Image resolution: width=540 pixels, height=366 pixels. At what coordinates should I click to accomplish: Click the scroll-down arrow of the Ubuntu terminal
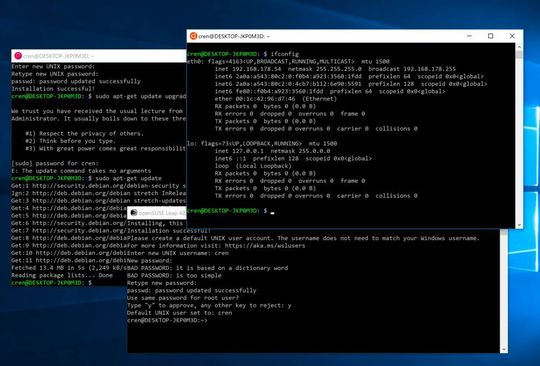pos(519,225)
